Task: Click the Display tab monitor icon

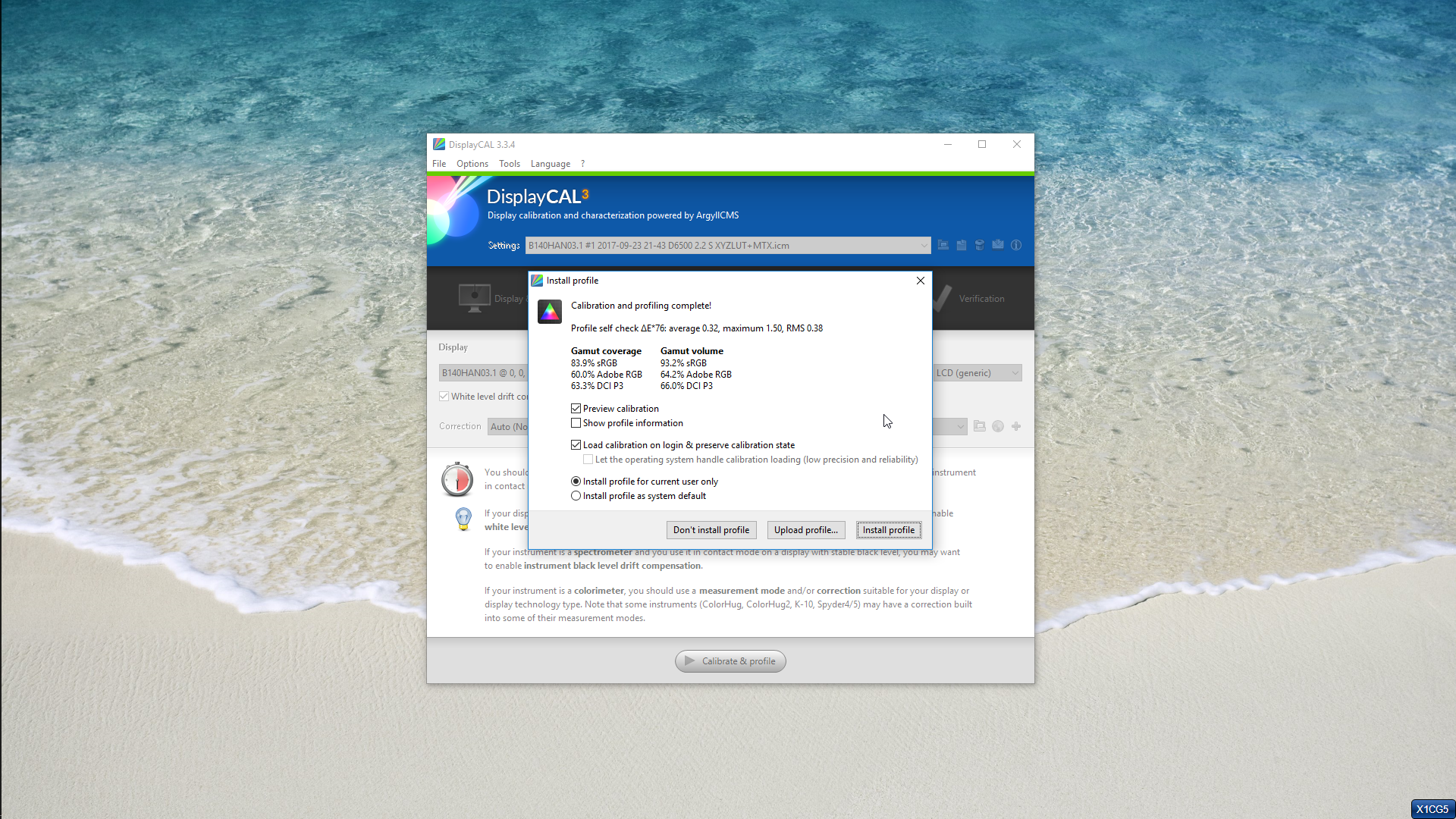Action: pyautogui.click(x=475, y=298)
